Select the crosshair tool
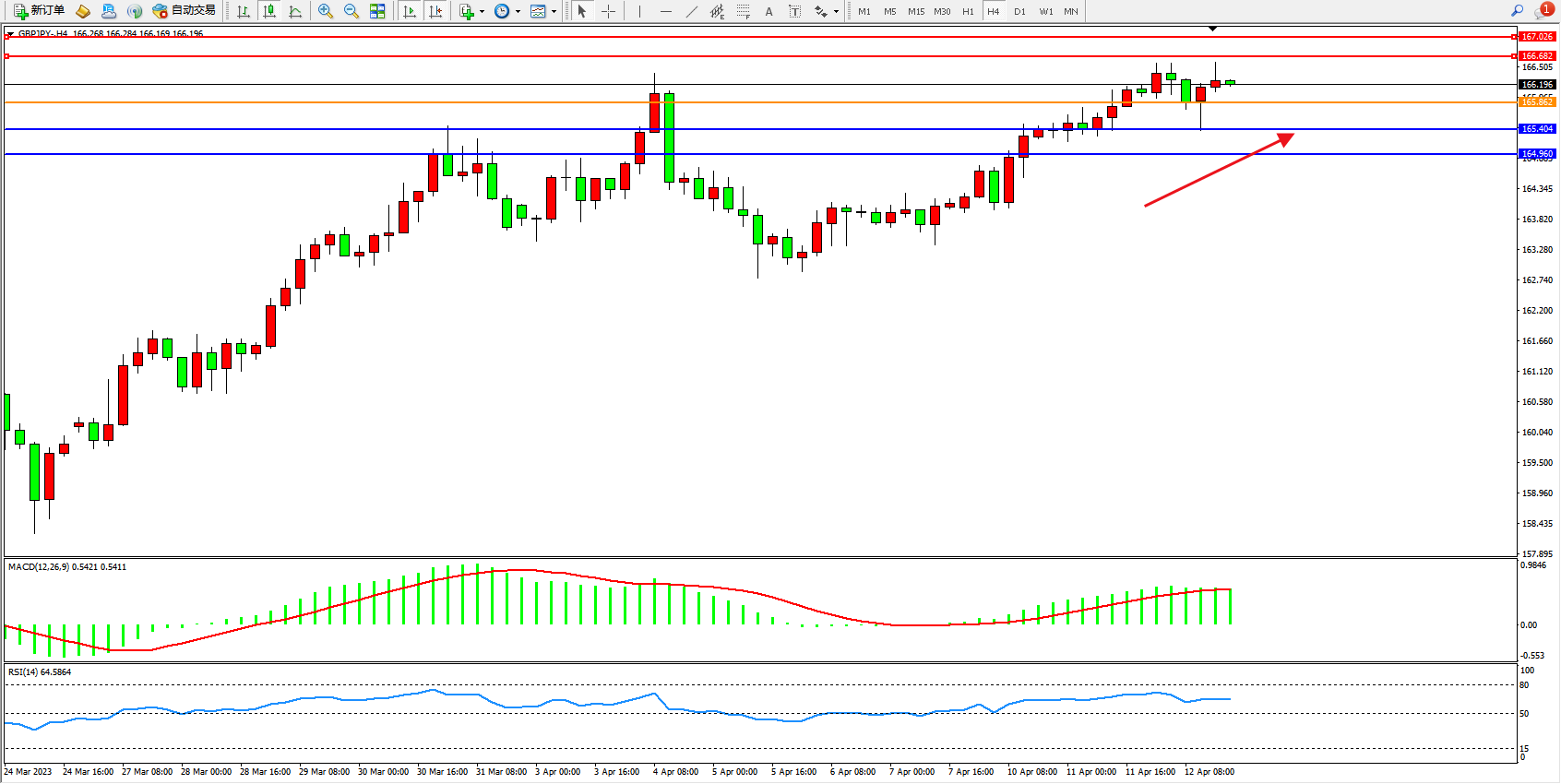The image size is (1561, 784). pos(609,11)
